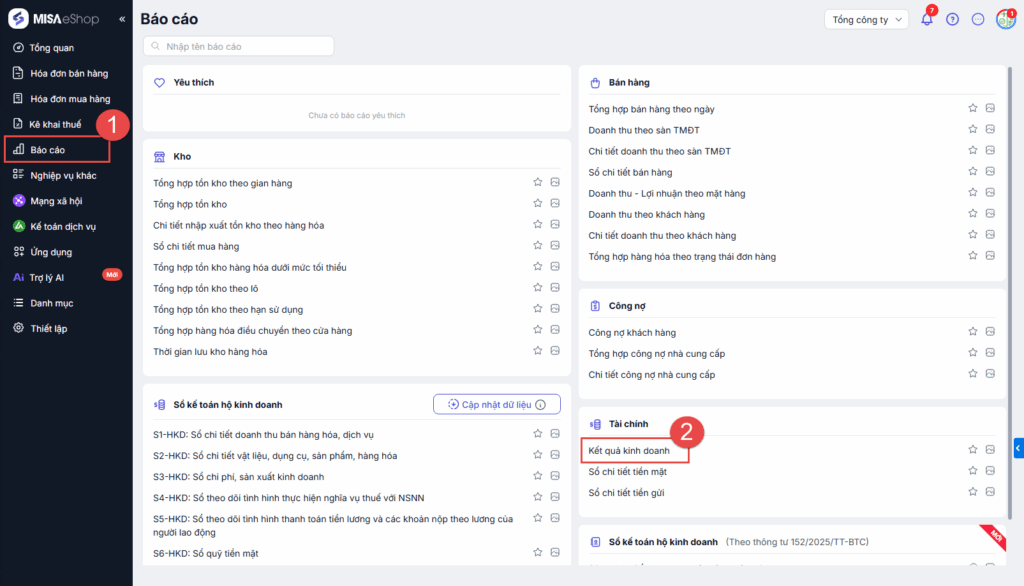This screenshot has width=1024, height=586.
Task: Click the help question mark icon
Action: point(952,19)
